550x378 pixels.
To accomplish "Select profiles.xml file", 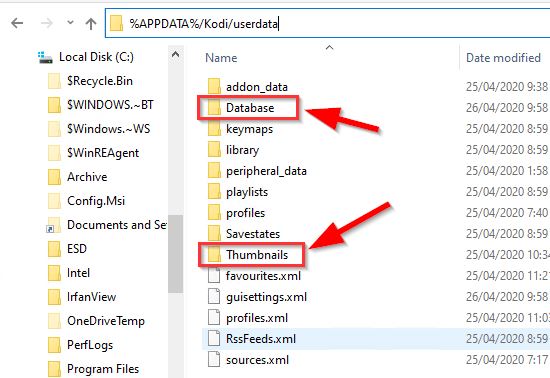I will 257,318.
